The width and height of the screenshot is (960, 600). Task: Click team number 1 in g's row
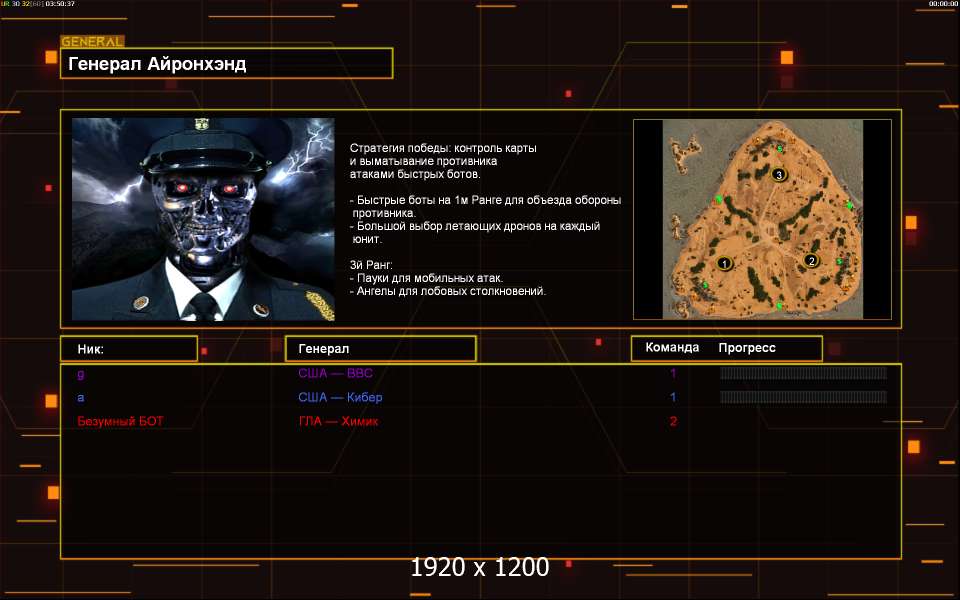pyautogui.click(x=673, y=373)
